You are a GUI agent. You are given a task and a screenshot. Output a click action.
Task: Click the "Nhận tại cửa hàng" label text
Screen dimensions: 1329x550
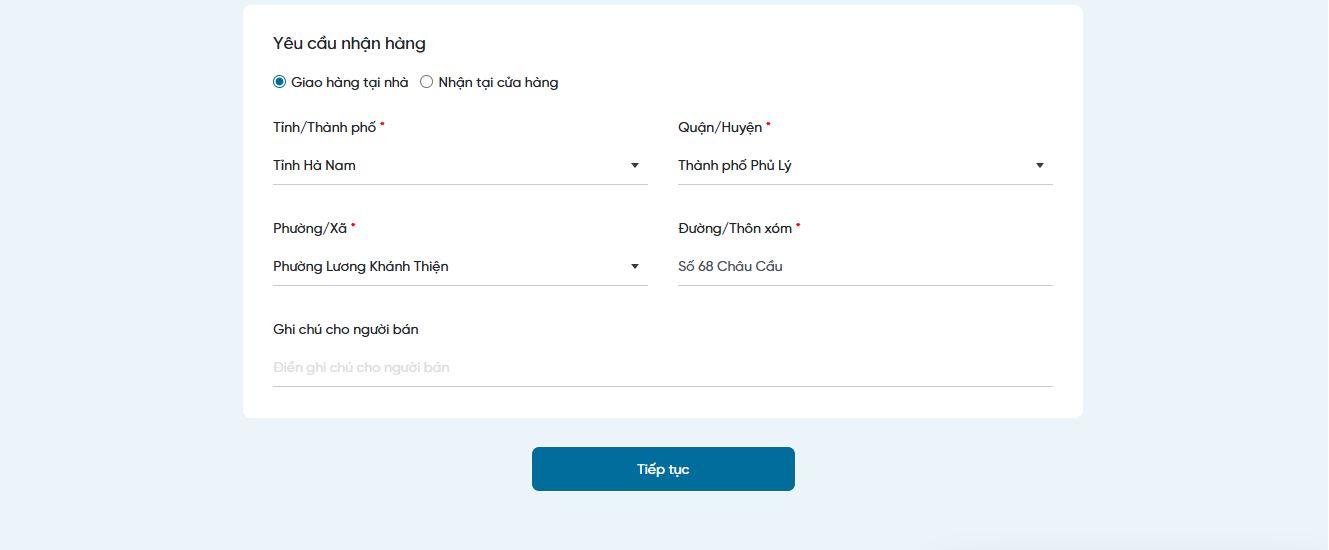(498, 82)
